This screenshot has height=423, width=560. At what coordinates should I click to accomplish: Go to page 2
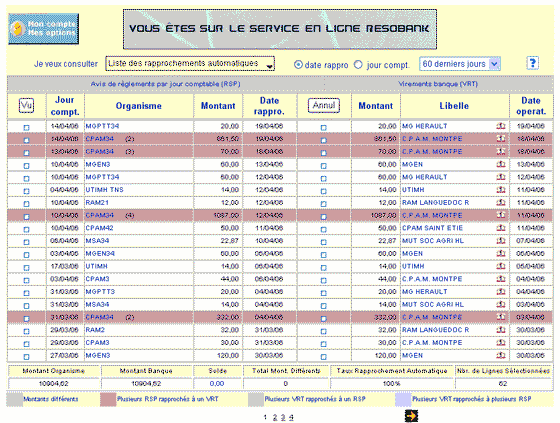(275, 417)
